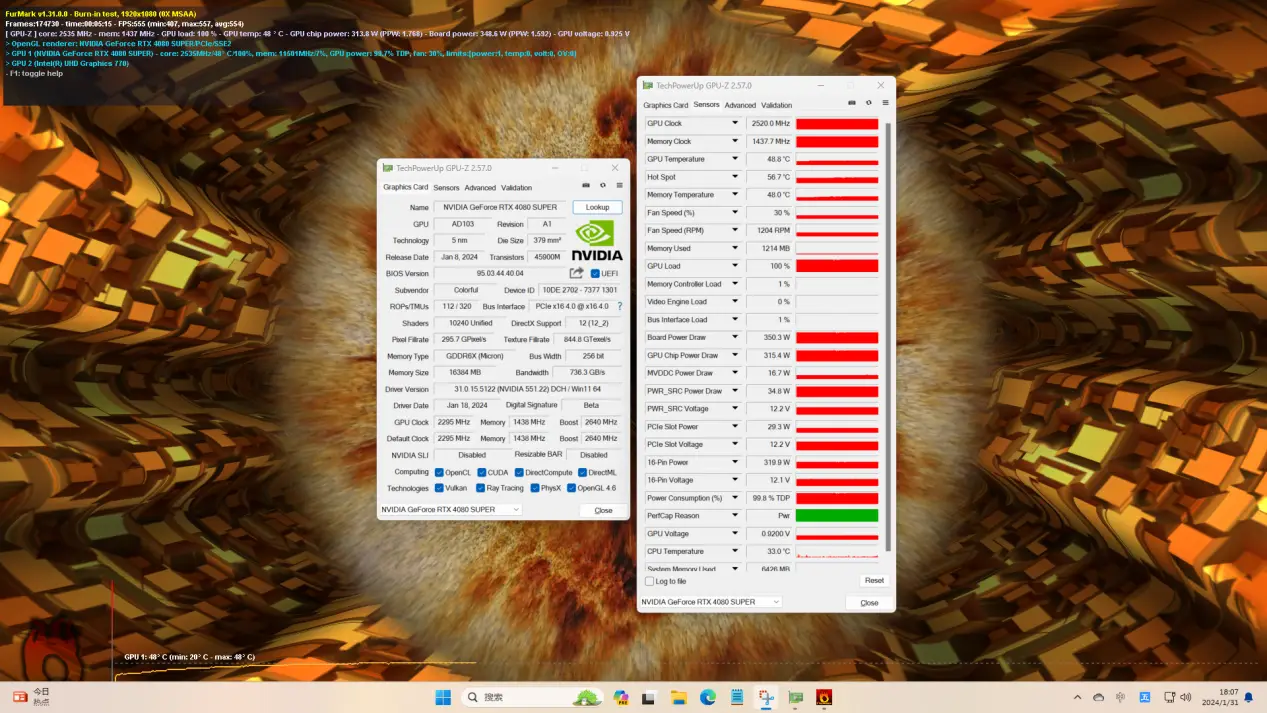Toggle the UEFI checkbox

(x=596, y=273)
